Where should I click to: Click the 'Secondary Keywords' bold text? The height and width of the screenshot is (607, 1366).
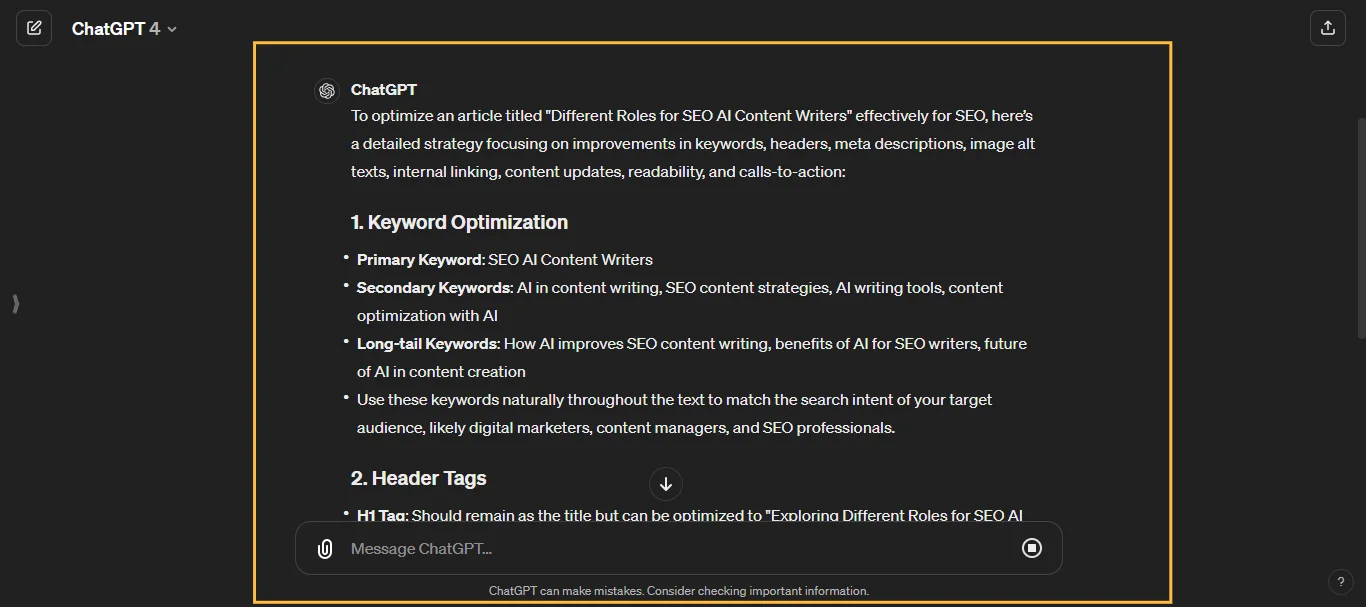[435, 288]
